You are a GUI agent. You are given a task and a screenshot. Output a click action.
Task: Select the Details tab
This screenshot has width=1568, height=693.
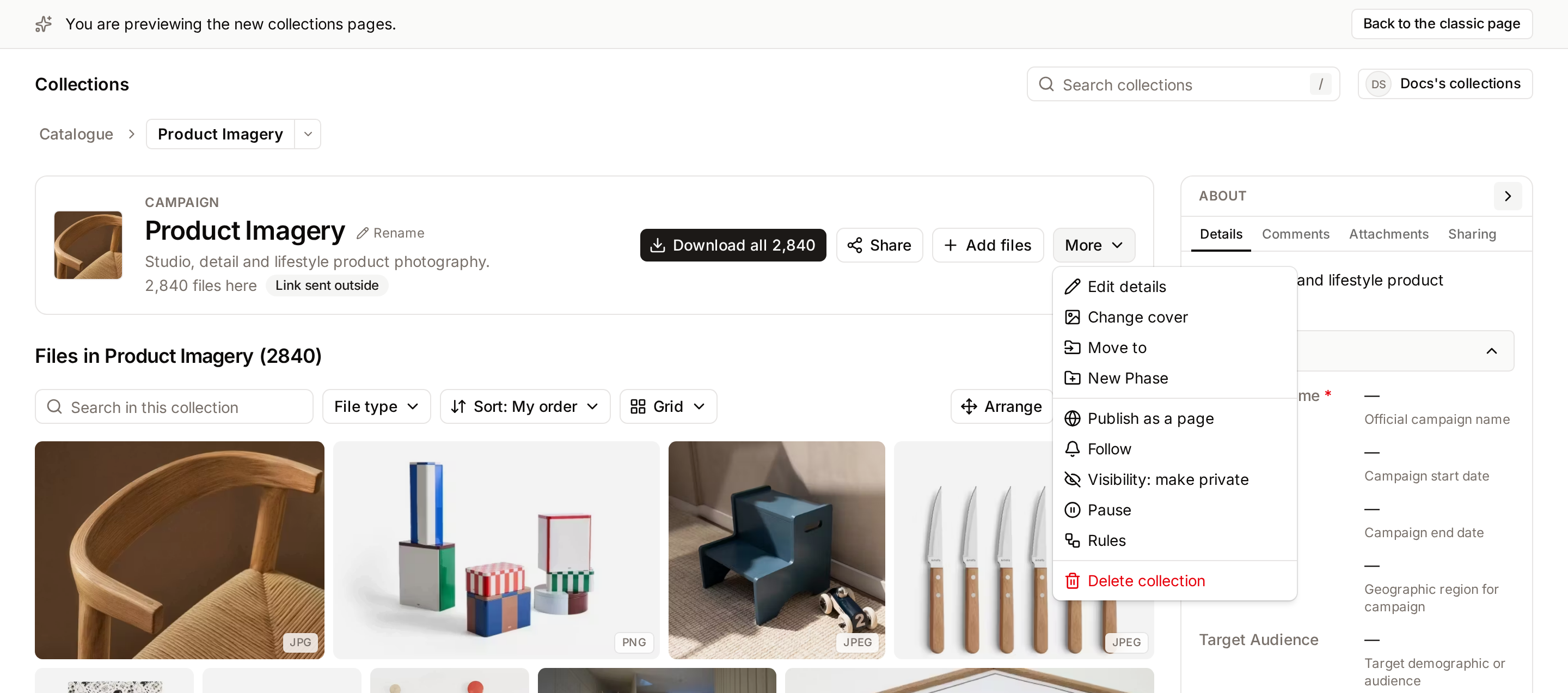point(1221,234)
